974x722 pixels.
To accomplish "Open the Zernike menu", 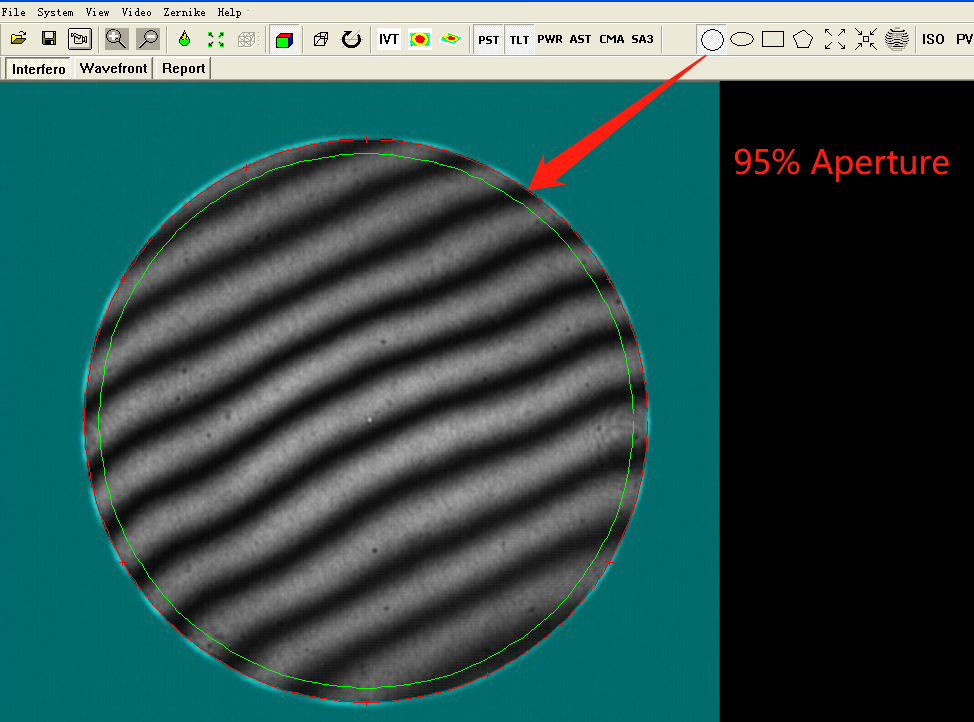I will point(184,12).
